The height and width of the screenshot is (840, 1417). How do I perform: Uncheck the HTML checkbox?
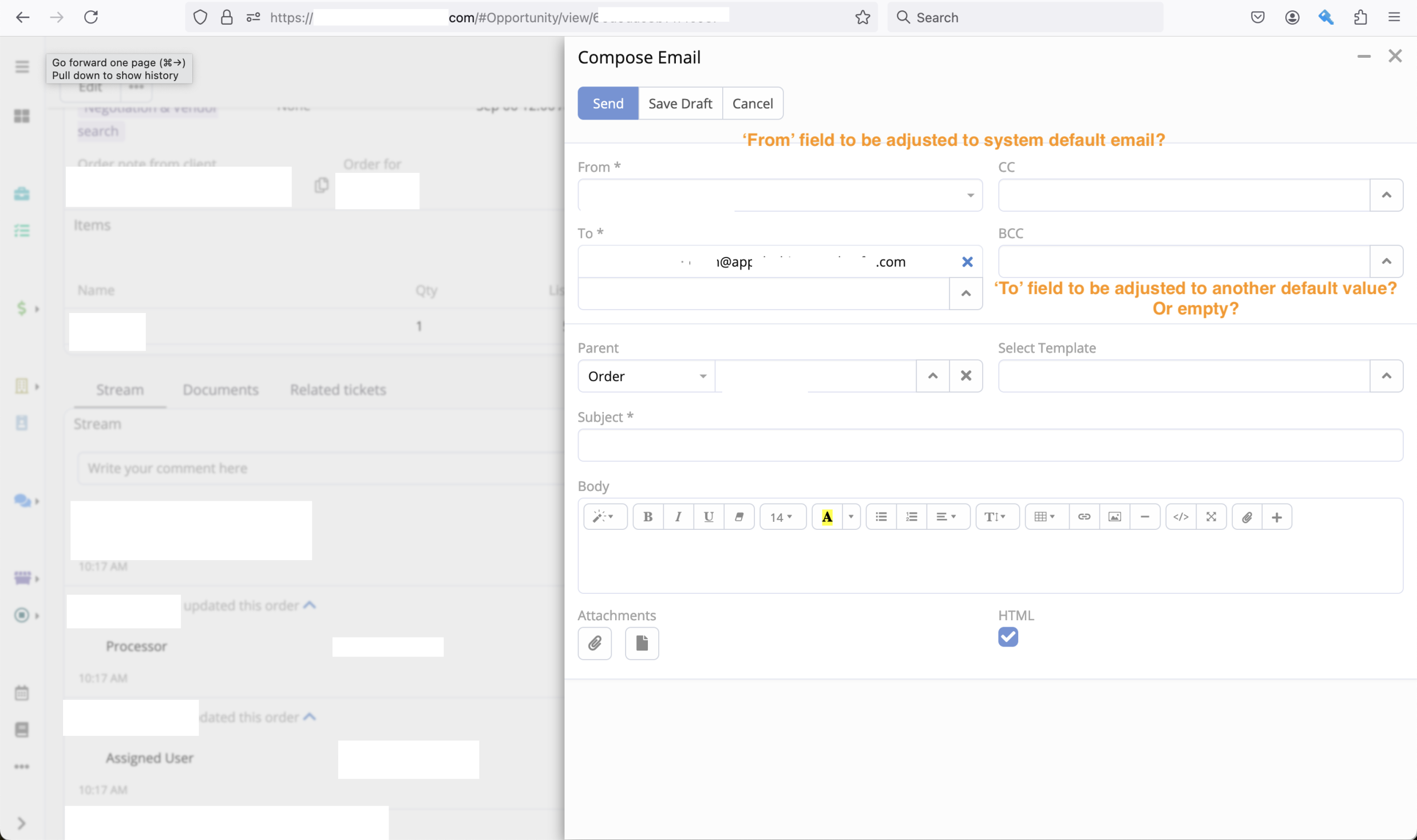(1008, 636)
